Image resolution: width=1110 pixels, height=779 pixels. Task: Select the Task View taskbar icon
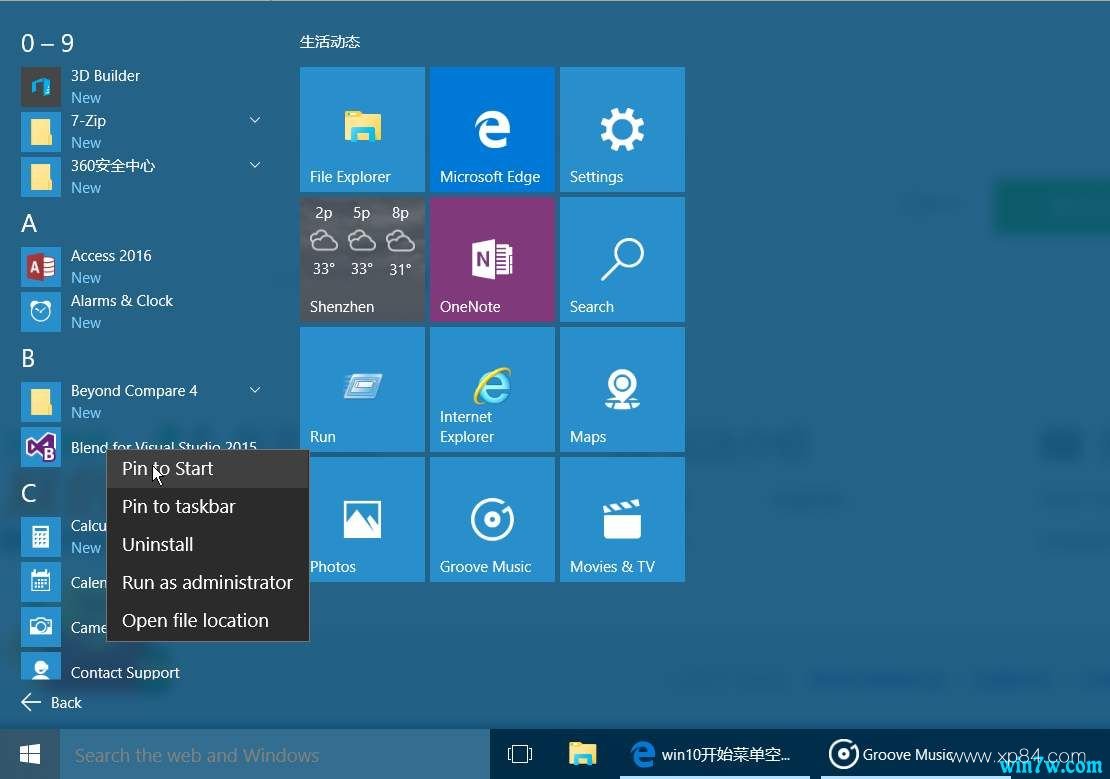520,754
